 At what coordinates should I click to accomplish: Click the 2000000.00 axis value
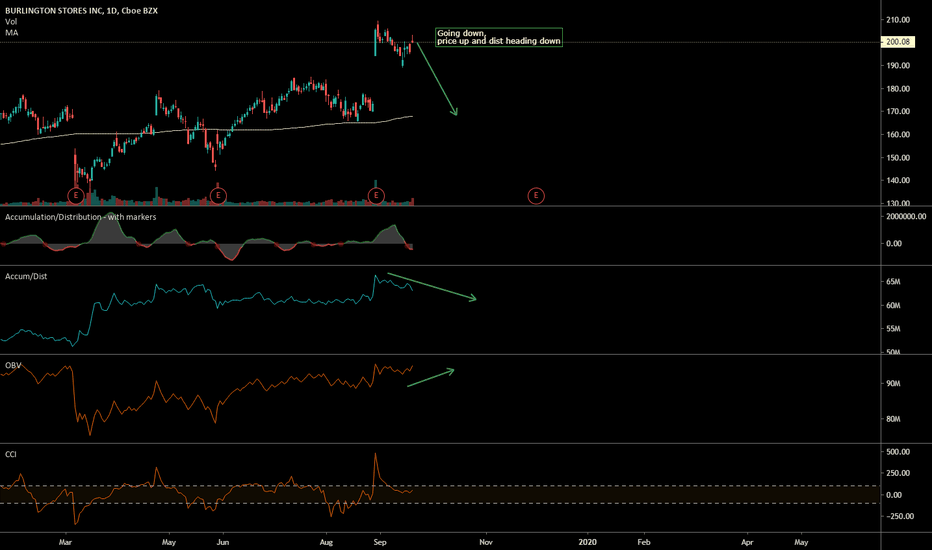click(906, 216)
